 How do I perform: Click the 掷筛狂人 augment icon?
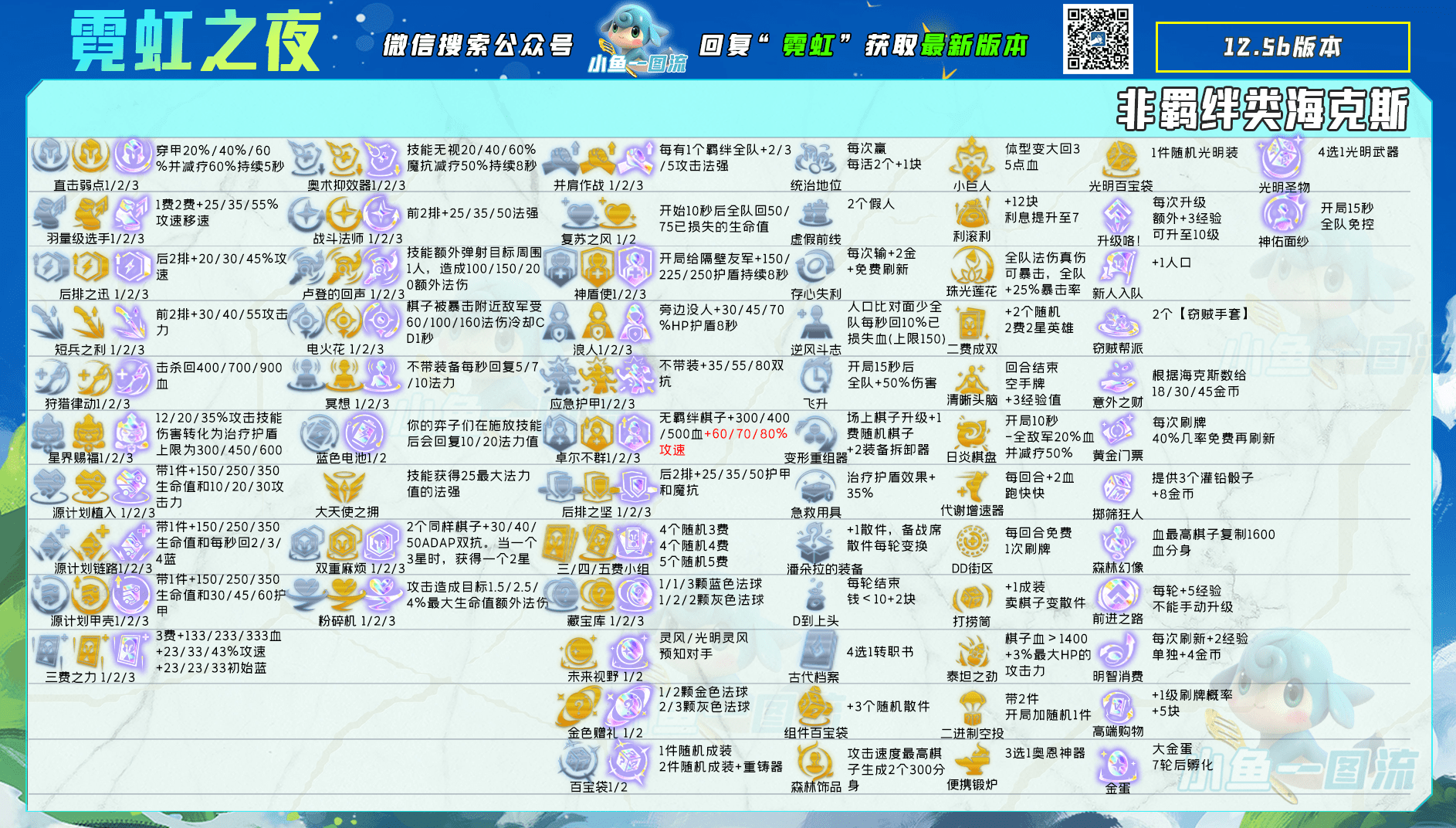1117,489
